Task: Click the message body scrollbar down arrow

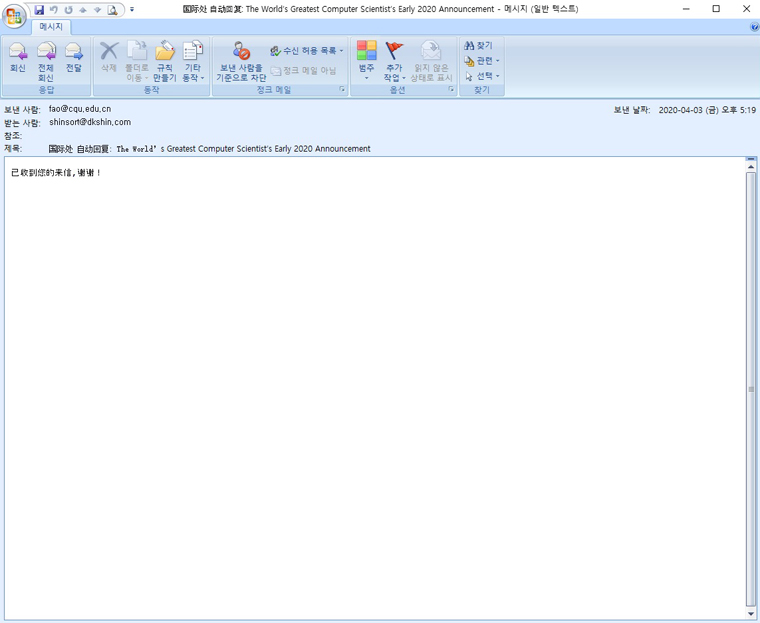Action: tap(751, 613)
